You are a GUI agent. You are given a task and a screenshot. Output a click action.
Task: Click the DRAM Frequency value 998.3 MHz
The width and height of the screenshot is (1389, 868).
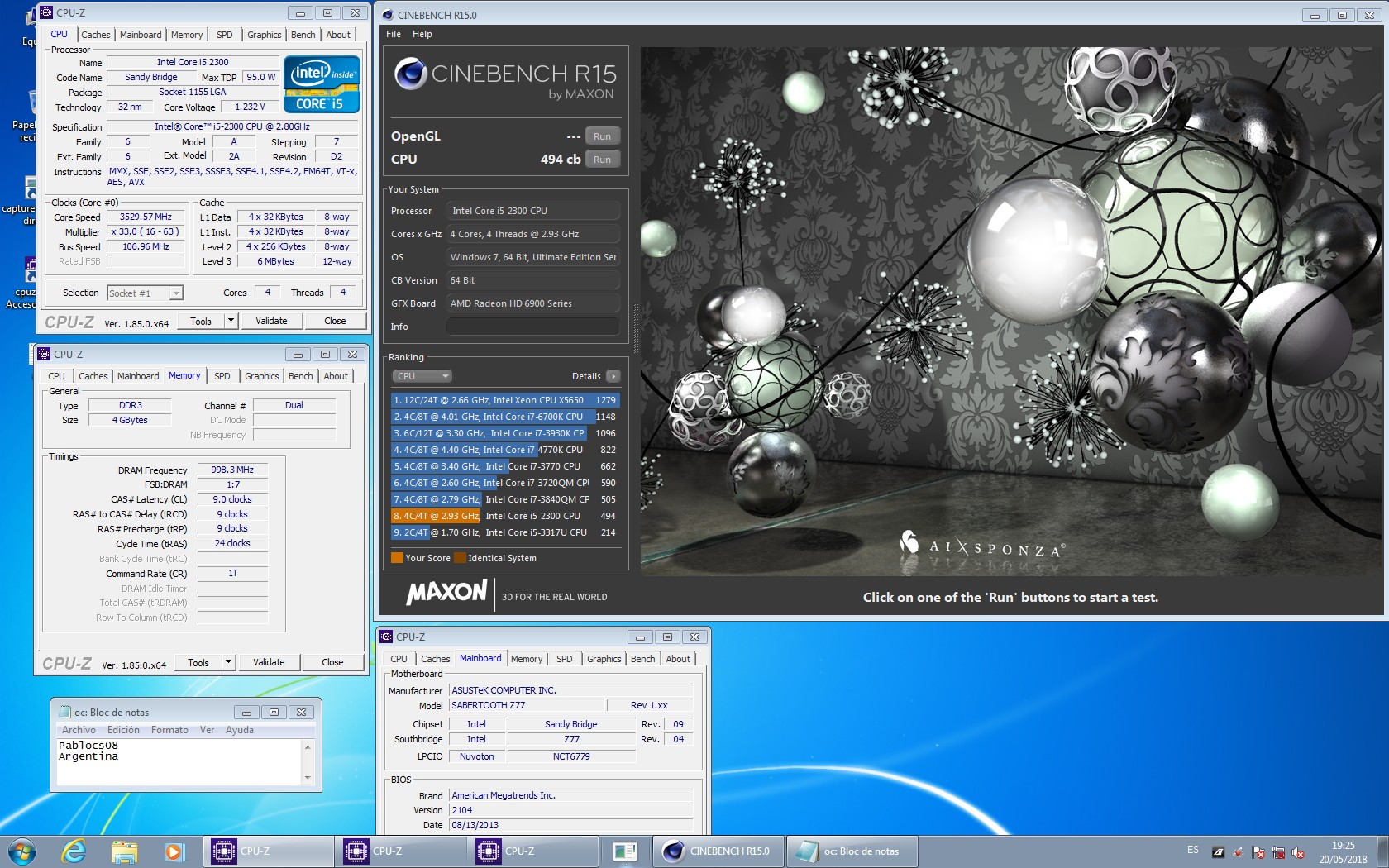tap(232, 470)
